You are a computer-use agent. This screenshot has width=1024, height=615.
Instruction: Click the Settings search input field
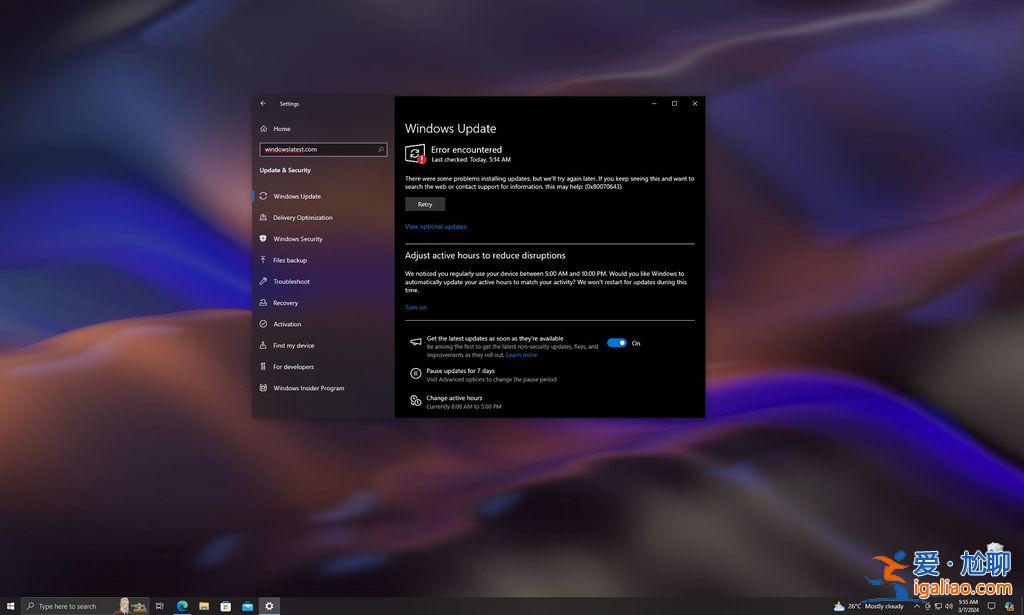pyautogui.click(x=317, y=149)
